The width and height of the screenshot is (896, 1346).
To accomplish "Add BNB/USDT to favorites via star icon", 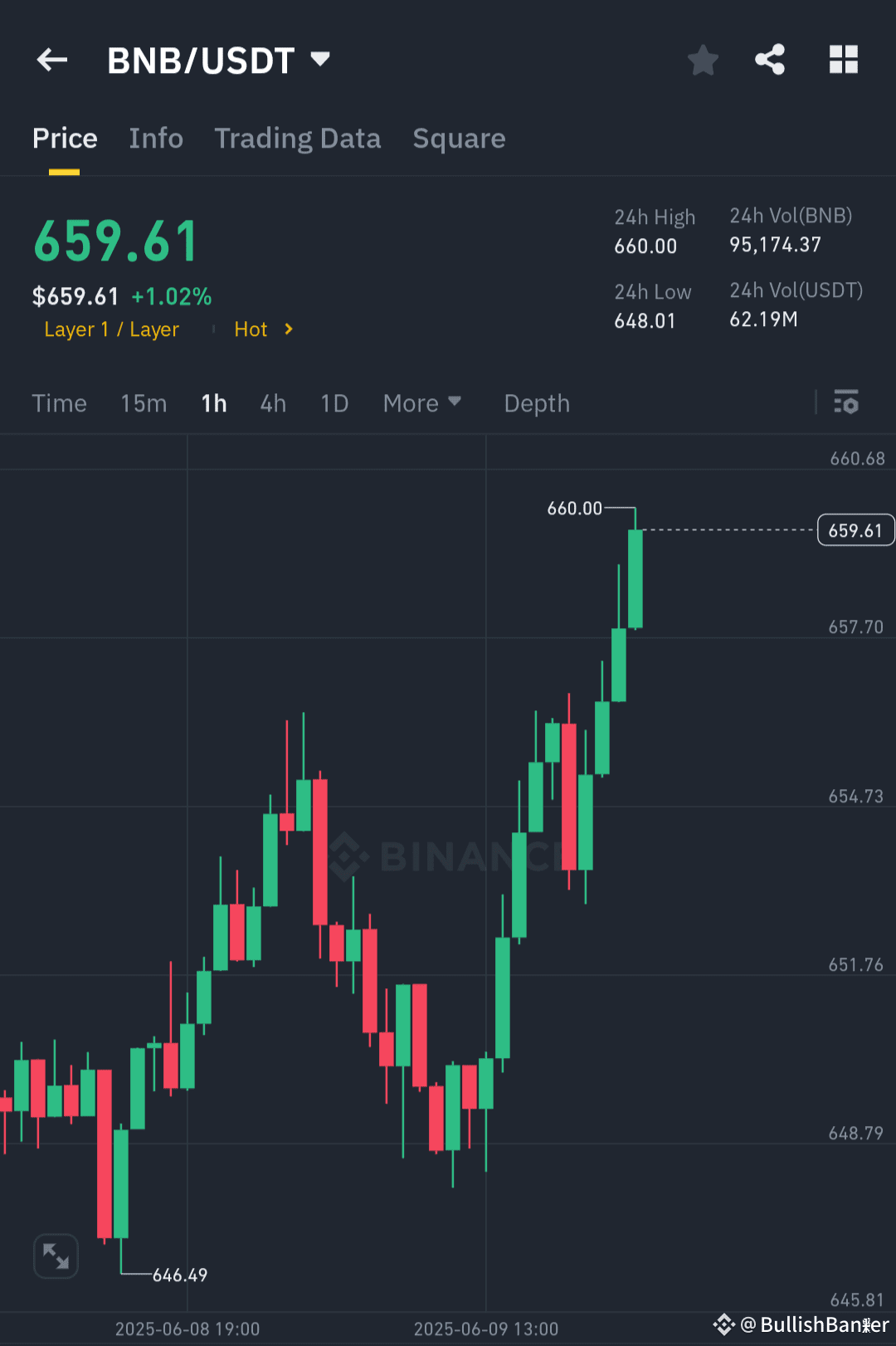I will coord(703,59).
